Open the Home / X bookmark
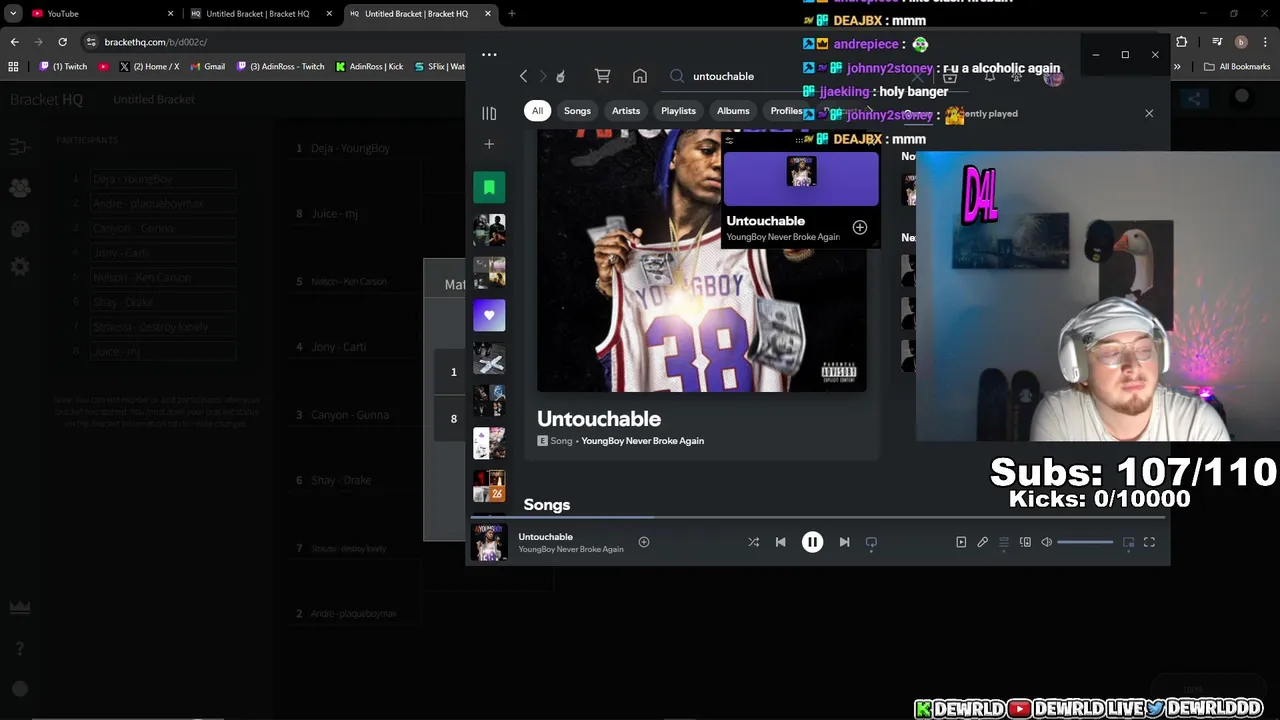The image size is (1280, 720). point(148,67)
